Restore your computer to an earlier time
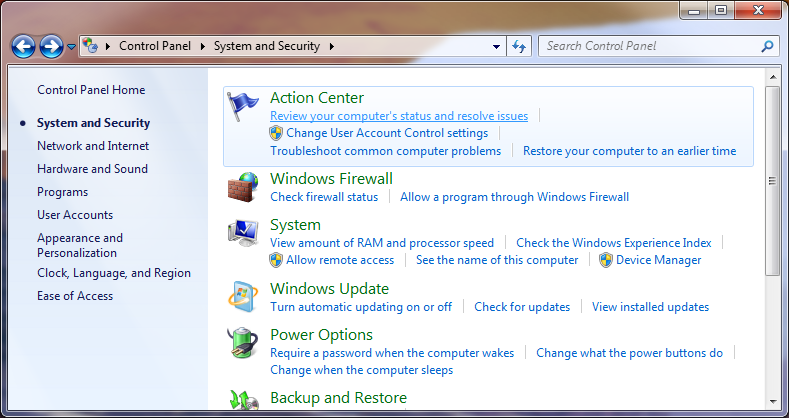 629,151
